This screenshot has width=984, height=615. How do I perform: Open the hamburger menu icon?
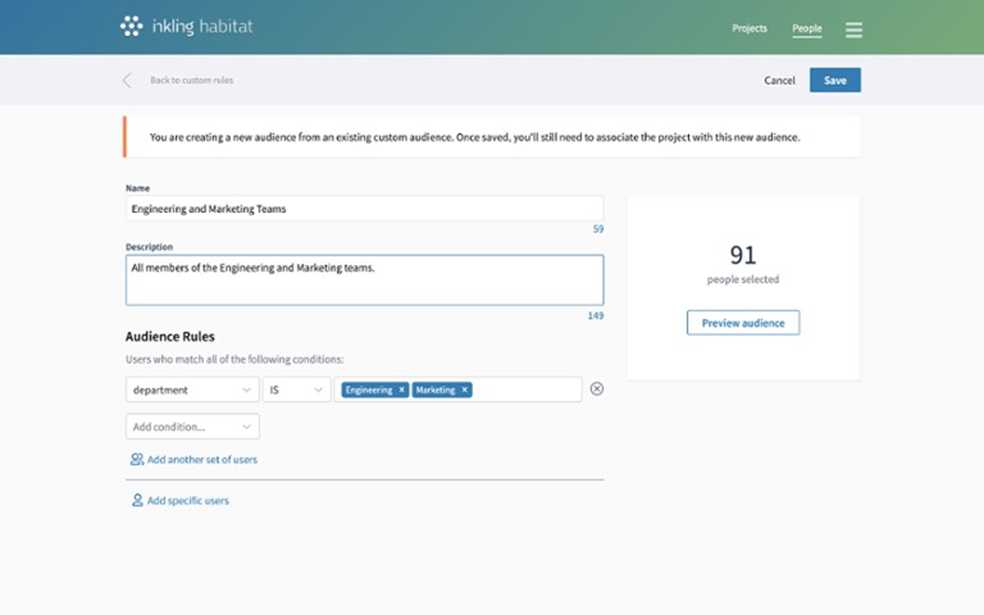click(x=853, y=30)
